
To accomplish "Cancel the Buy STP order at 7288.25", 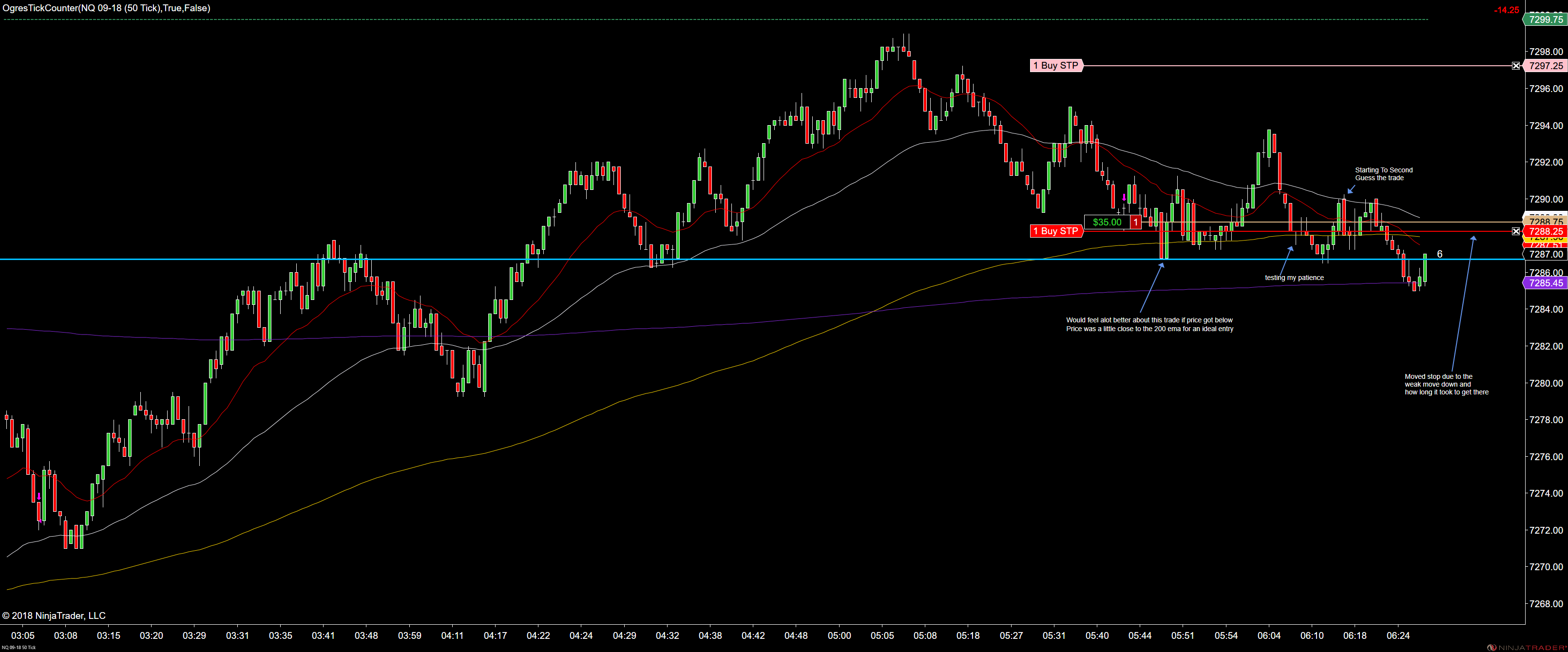I will click(1516, 231).
